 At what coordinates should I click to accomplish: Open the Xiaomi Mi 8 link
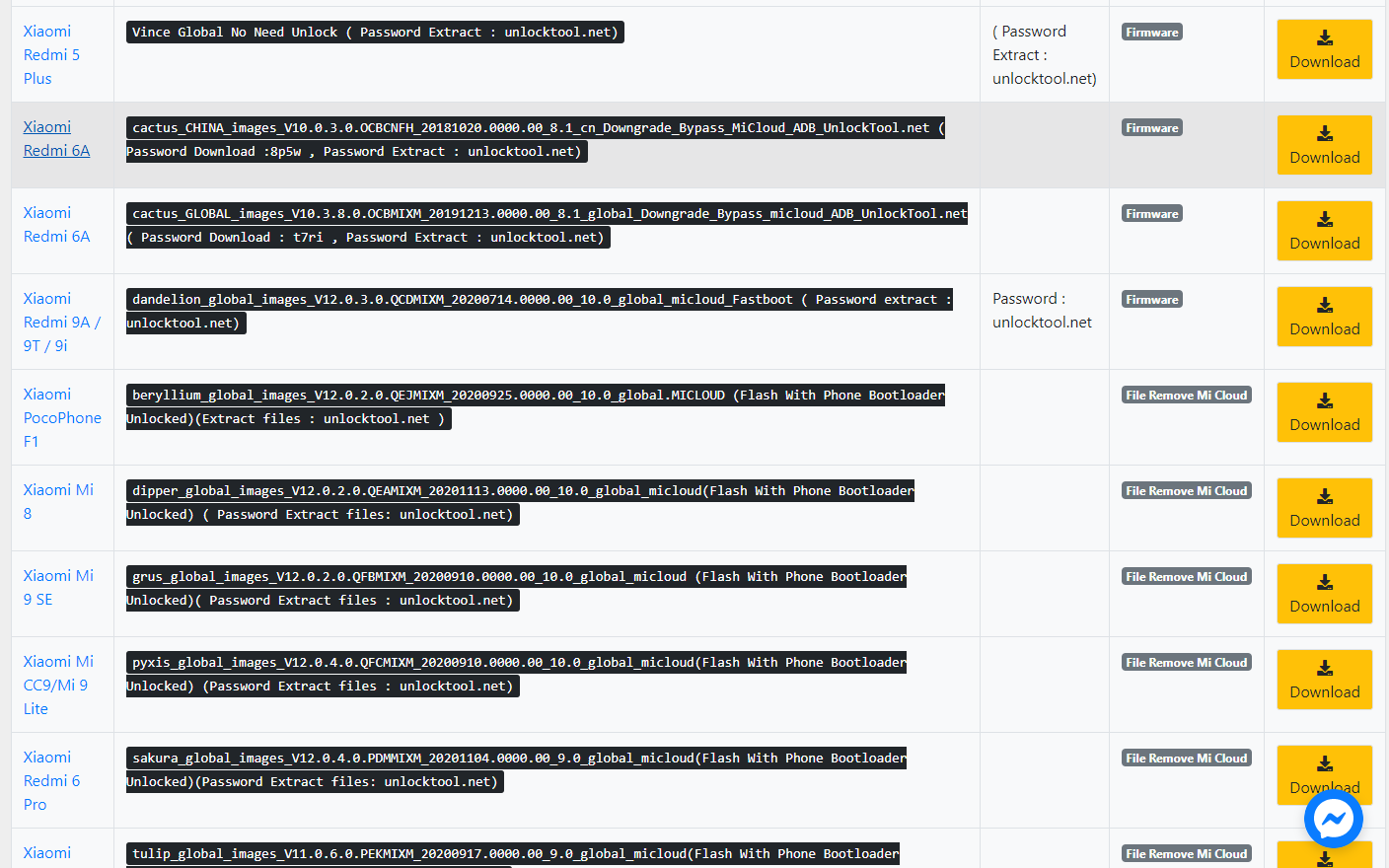[58, 502]
